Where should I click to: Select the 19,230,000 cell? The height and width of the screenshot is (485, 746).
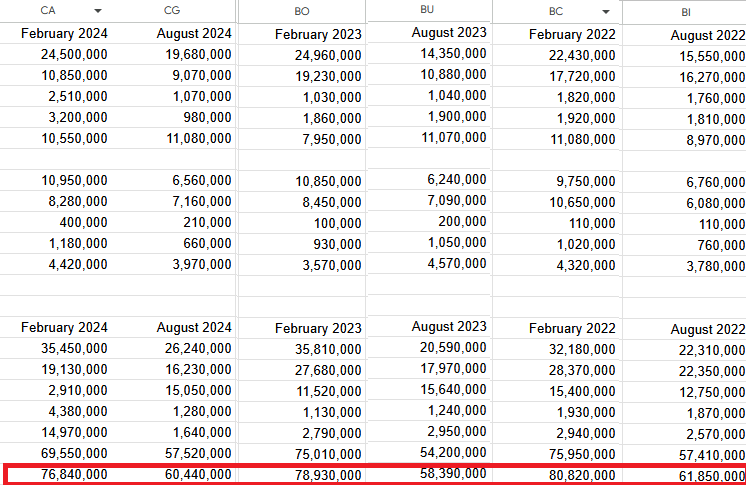pyautogui.click(x=328, y=77)
